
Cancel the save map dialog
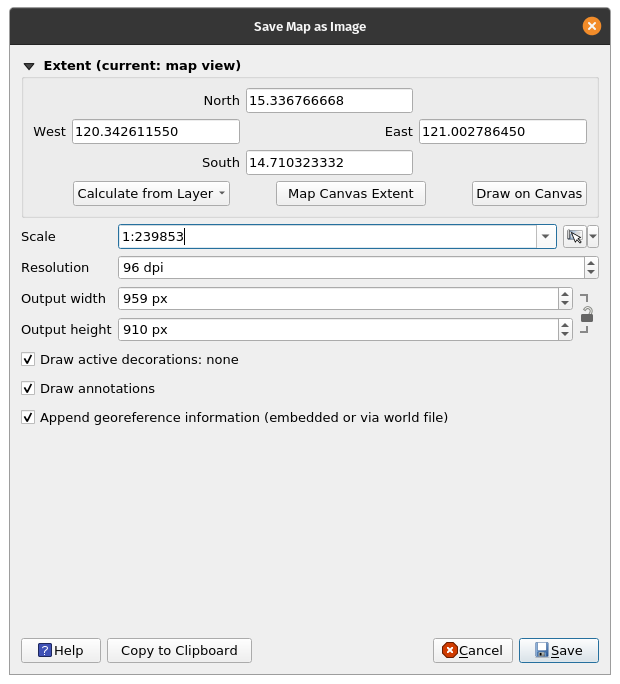click(x=473, y=650)
